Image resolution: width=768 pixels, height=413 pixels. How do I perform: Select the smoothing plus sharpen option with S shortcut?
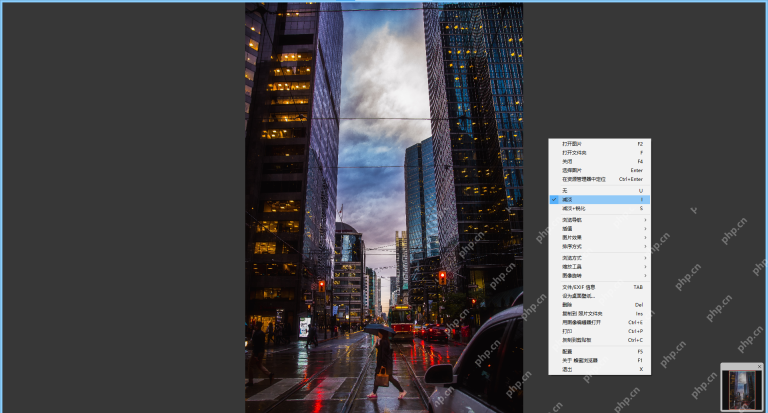[x=600, y=208]
